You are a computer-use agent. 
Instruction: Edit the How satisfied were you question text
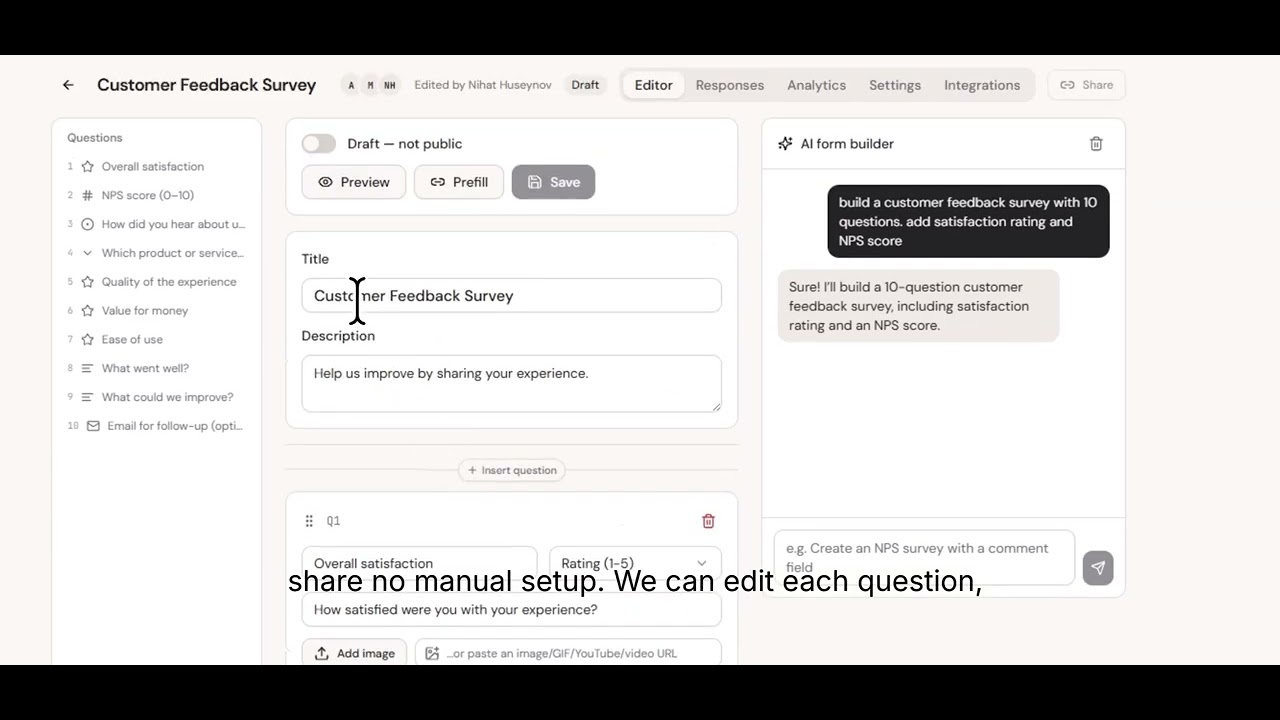pos(512,610)
